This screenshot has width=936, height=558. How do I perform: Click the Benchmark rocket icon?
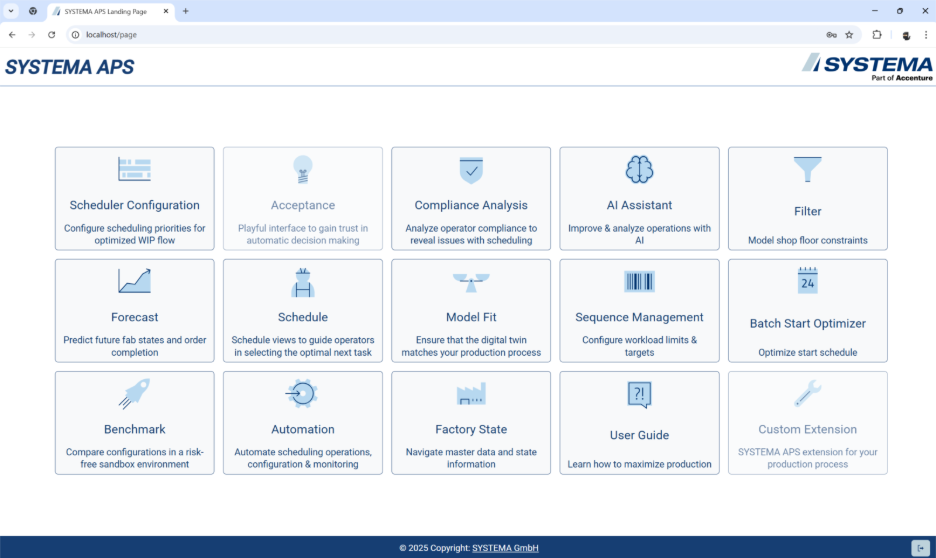pos(134,393)
